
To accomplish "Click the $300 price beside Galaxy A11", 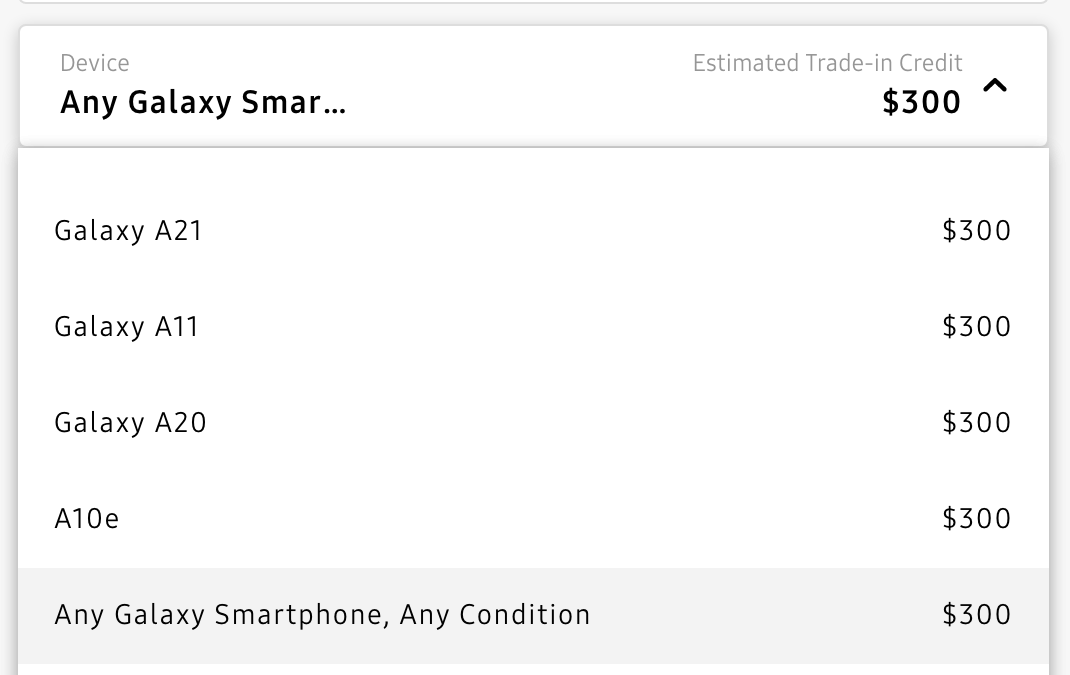I will 976,327.
